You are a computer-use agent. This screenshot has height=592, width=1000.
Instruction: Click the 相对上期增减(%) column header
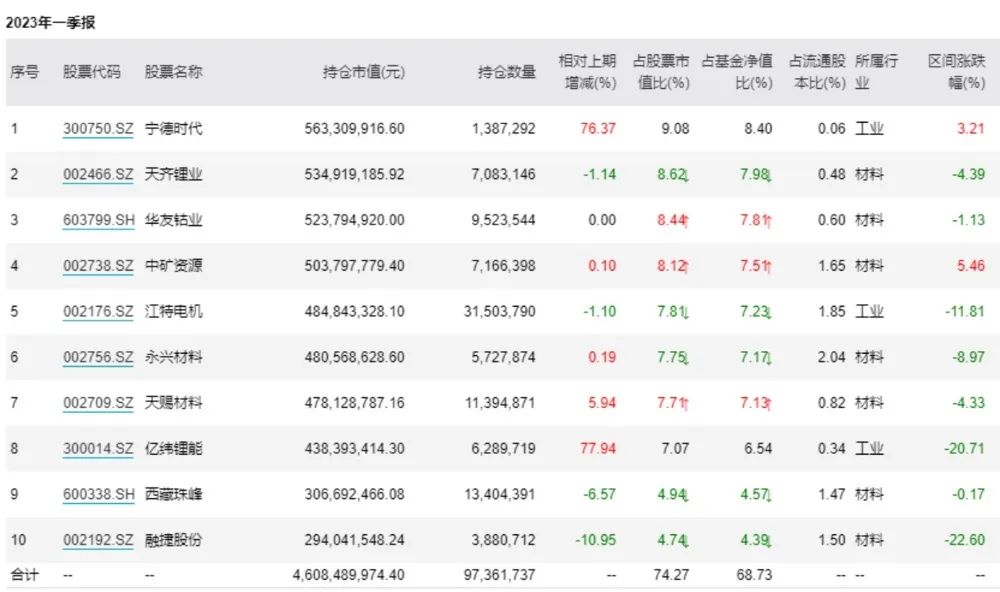[587, 71]
